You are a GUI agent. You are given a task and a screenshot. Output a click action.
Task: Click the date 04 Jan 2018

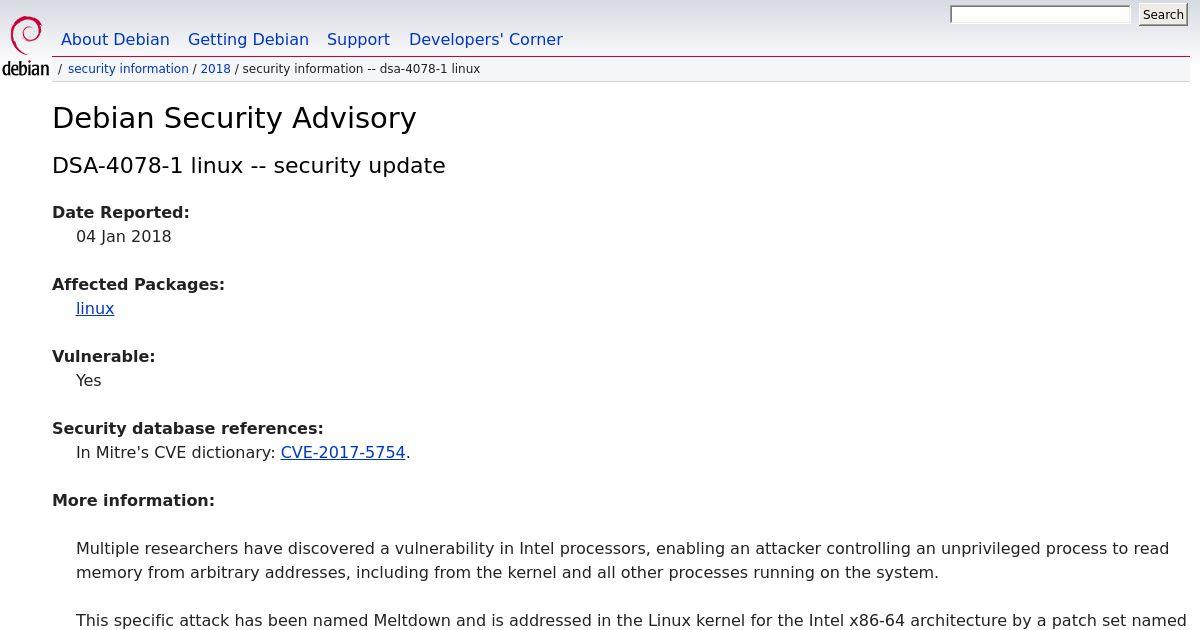click(124, 237)
